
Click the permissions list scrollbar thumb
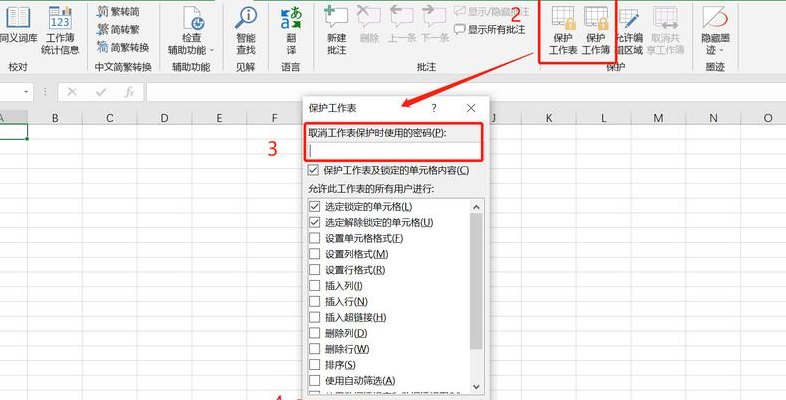pos(476,281)
